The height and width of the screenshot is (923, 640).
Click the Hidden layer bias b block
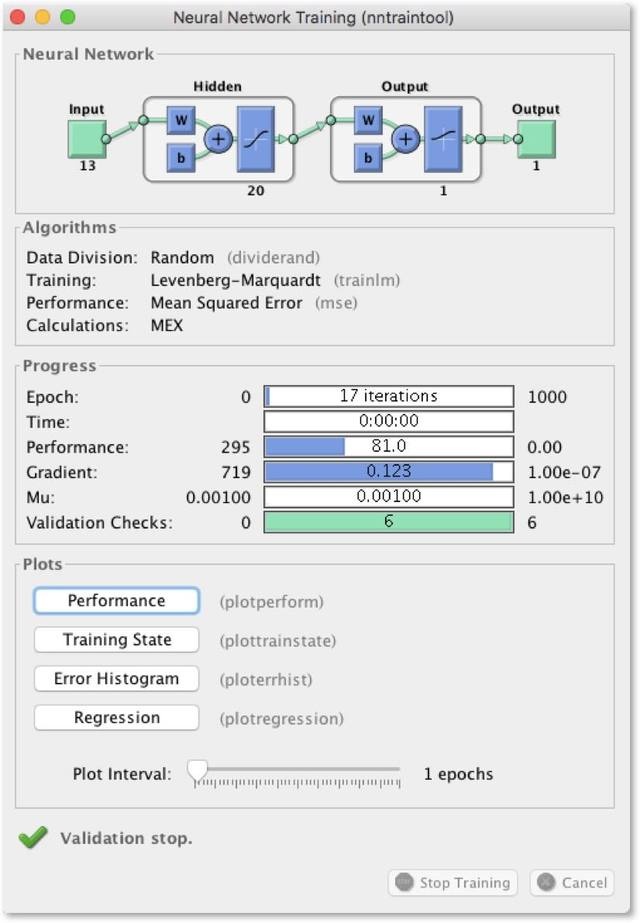181,157
